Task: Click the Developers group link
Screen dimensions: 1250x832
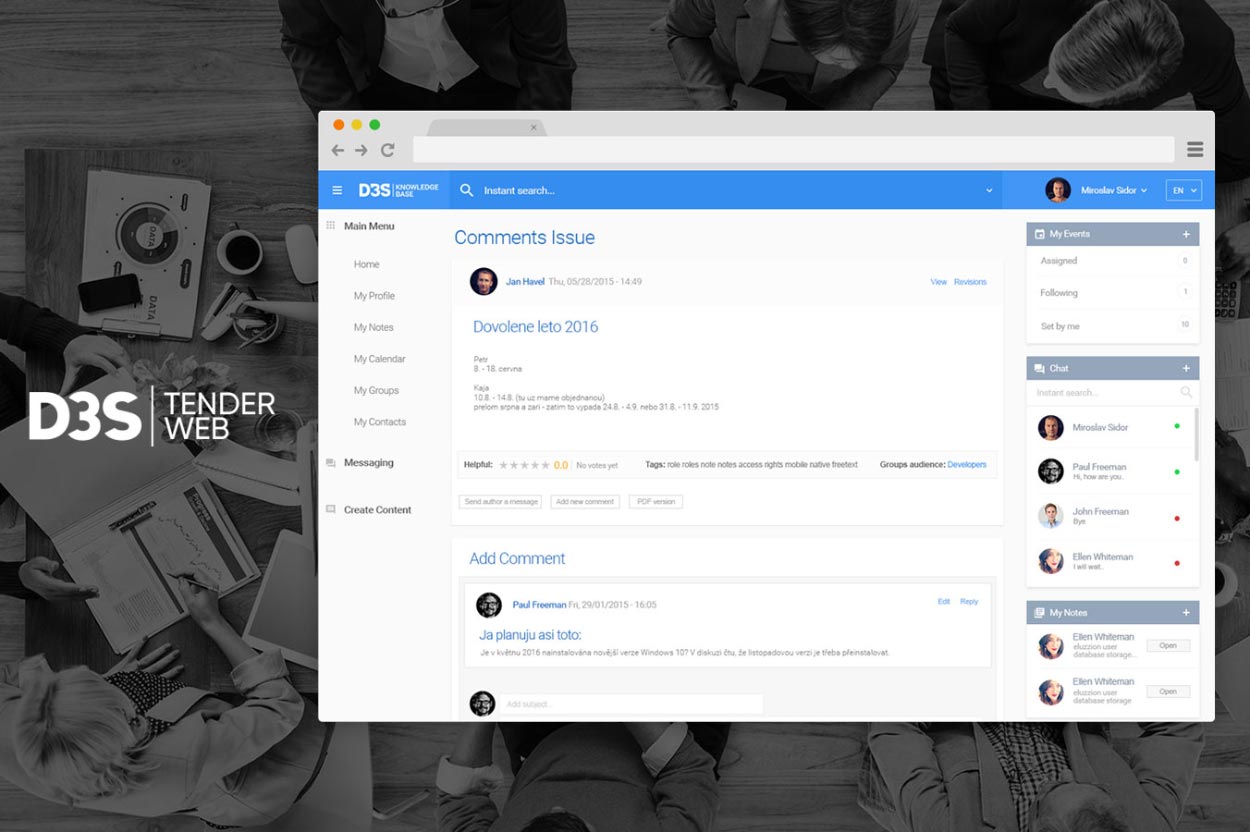Action: (966, 465)
